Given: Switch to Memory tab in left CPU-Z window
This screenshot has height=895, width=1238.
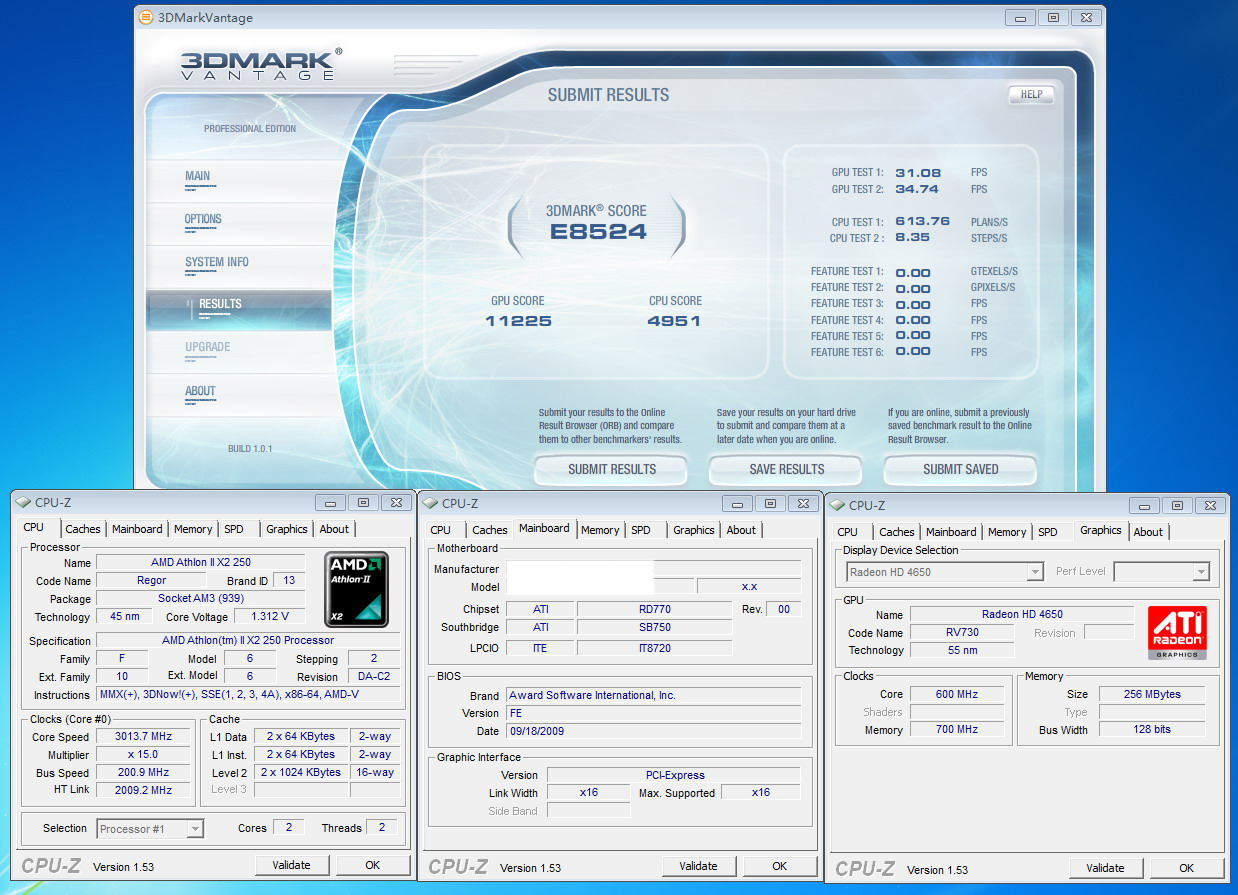Looking at the screenshot, I should (193, 529).
